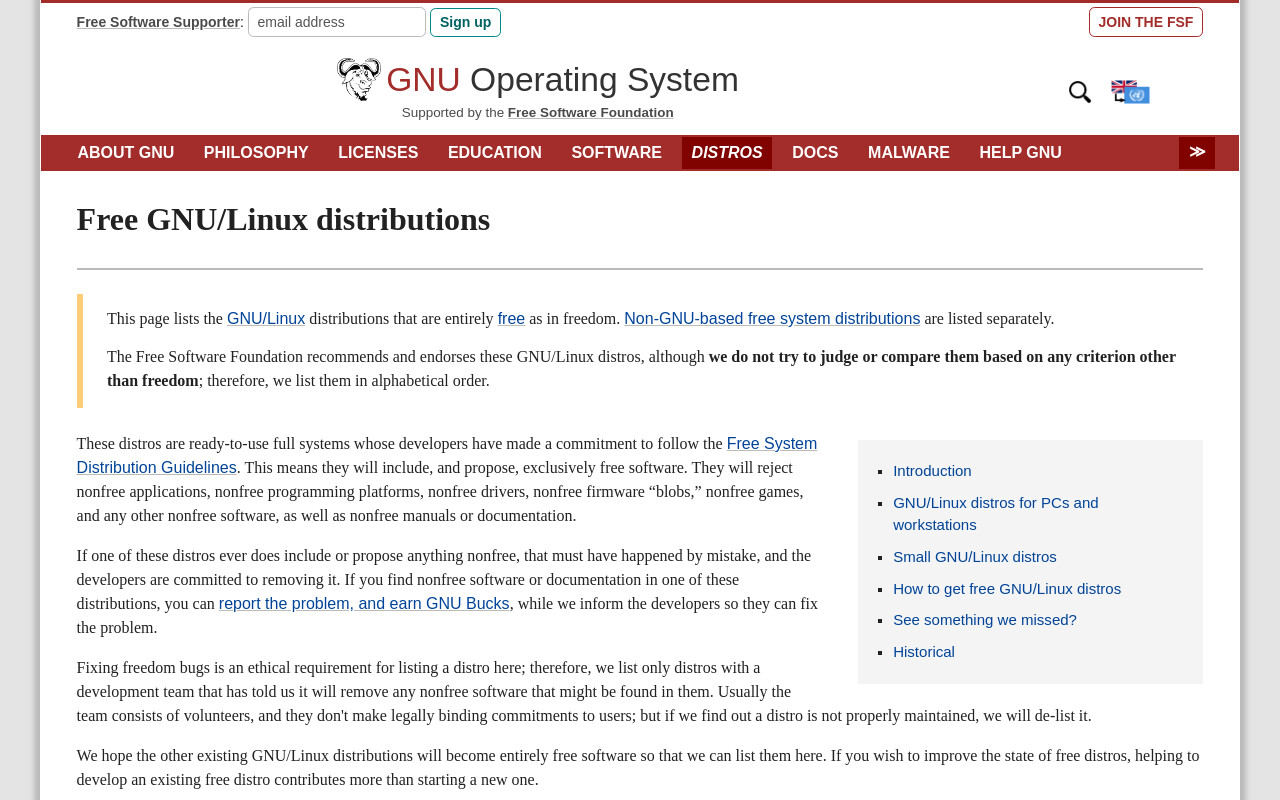This screenshot has width=1280, height=800.
Task: Jump to the Historical section
Action: (924, 652)
